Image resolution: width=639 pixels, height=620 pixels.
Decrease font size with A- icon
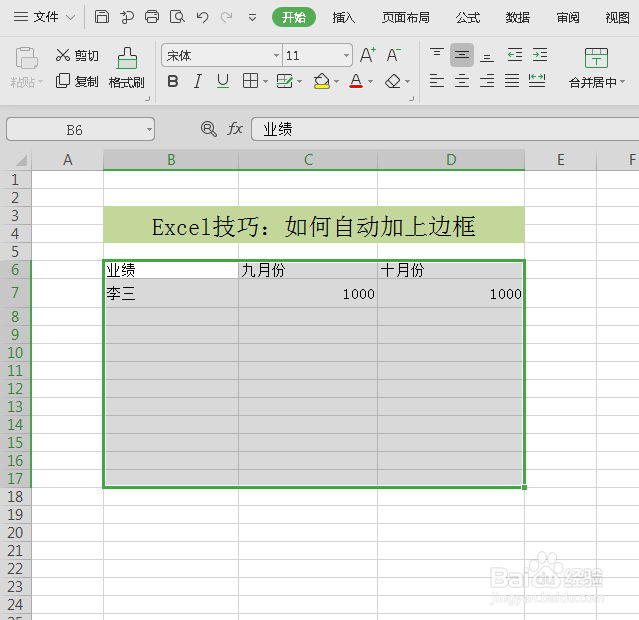pos(393,55)
